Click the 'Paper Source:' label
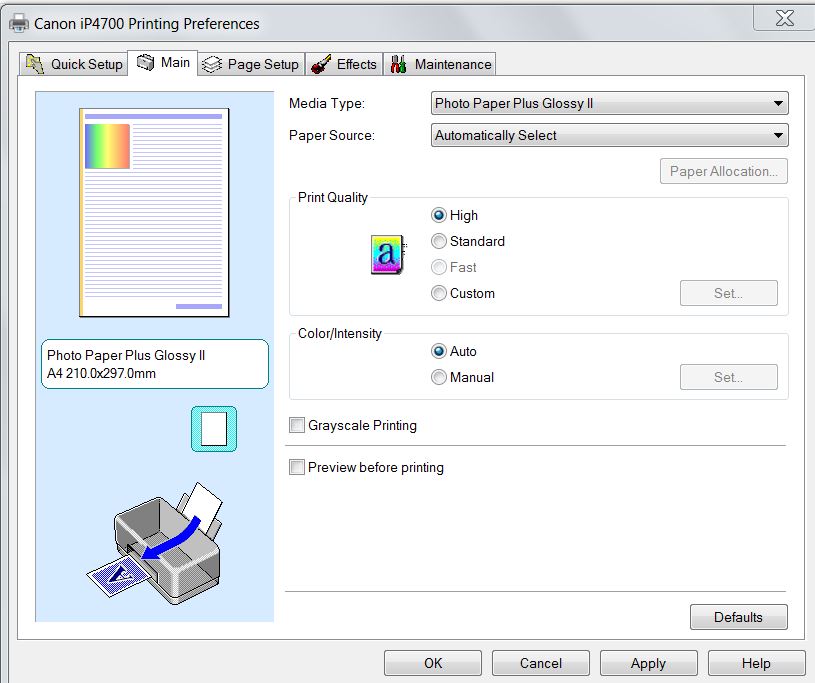The width and height of the screenshot is (815, 683). tap(332, 136)
